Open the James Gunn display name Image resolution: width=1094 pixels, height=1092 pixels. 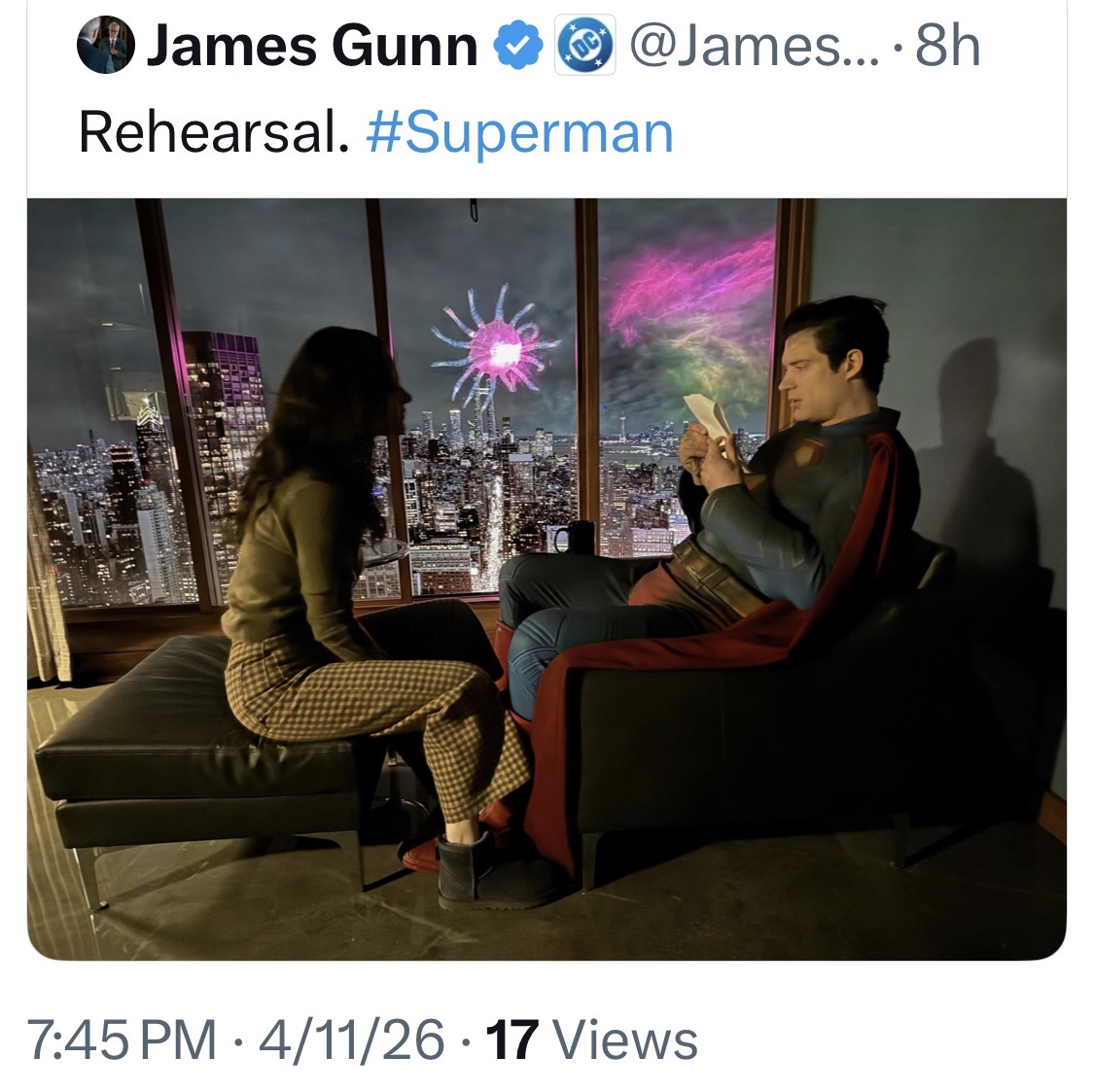click(x=311, y=48)
